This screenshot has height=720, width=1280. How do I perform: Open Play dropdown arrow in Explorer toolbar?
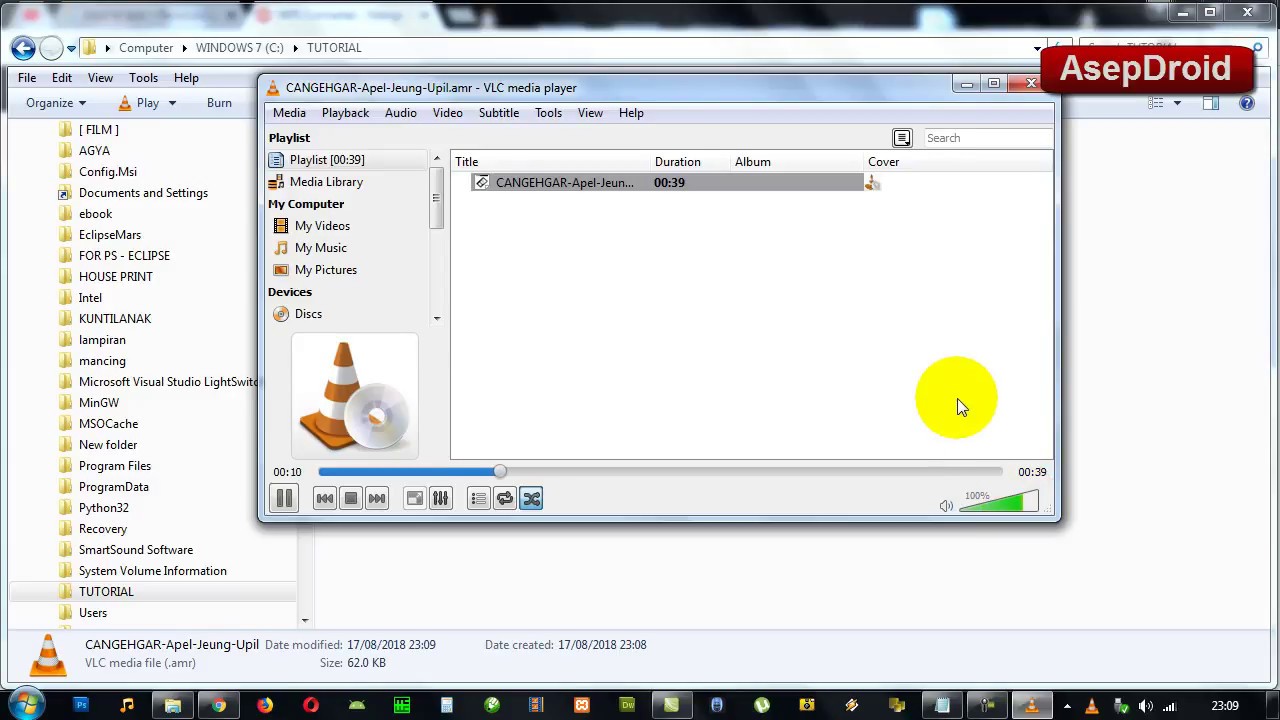172,103
